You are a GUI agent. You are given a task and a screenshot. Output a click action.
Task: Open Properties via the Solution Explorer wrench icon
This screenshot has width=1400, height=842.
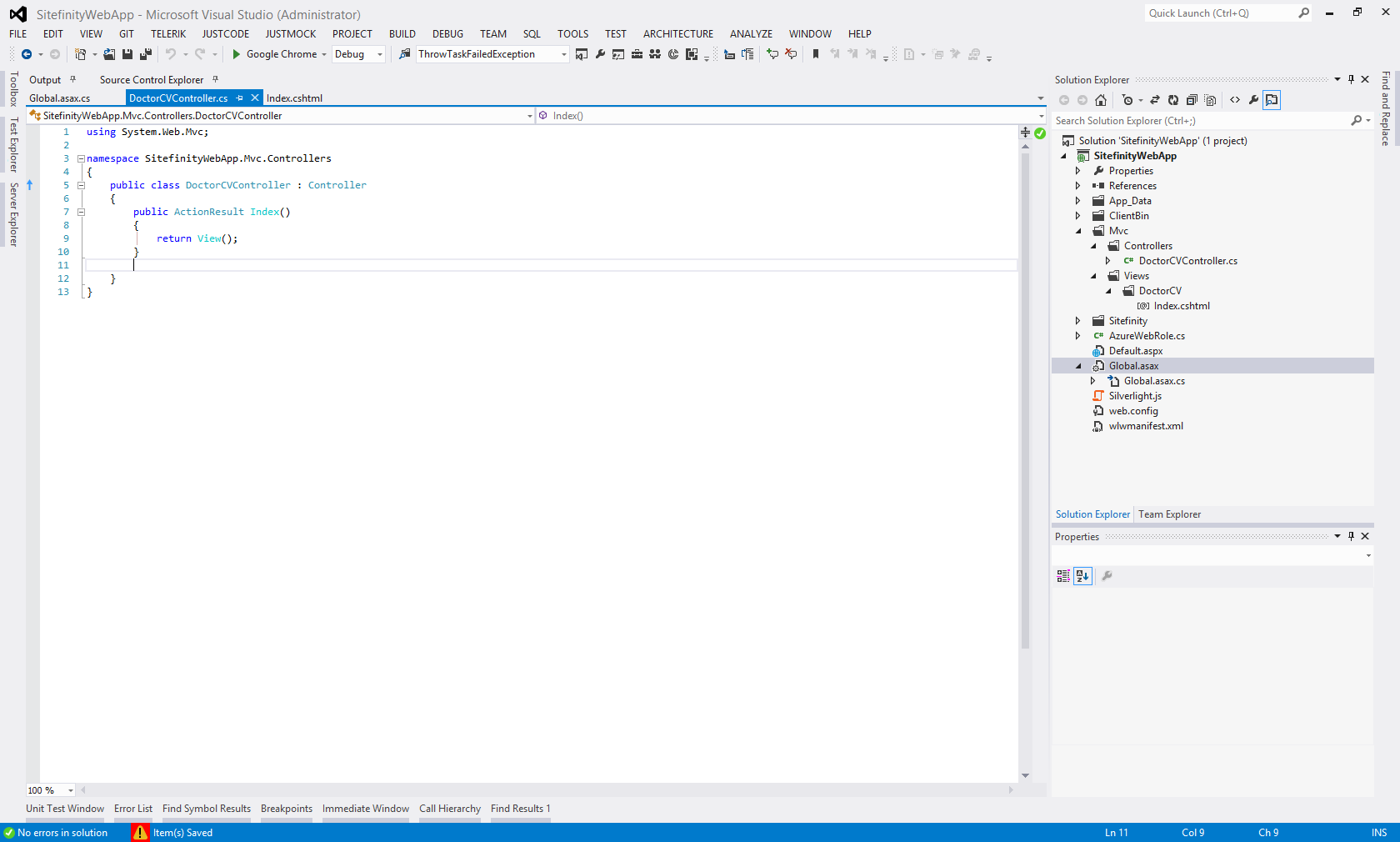tap(1253, 100)
